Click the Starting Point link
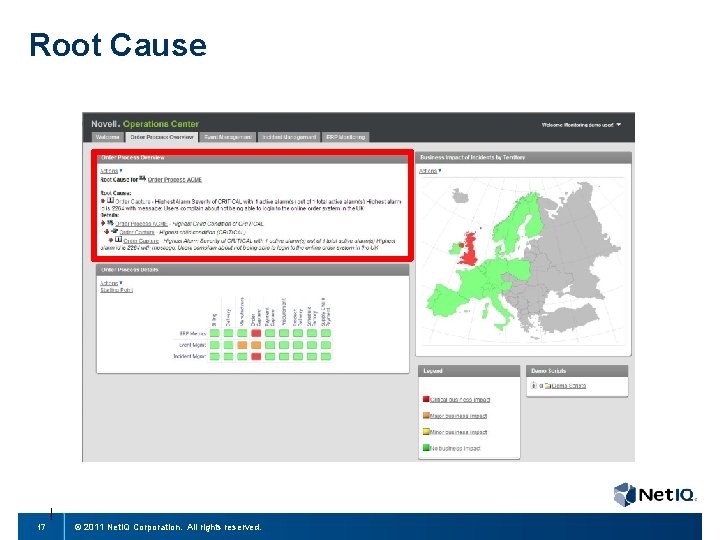Viewport: 720px width, 540px height. [116, 290]
